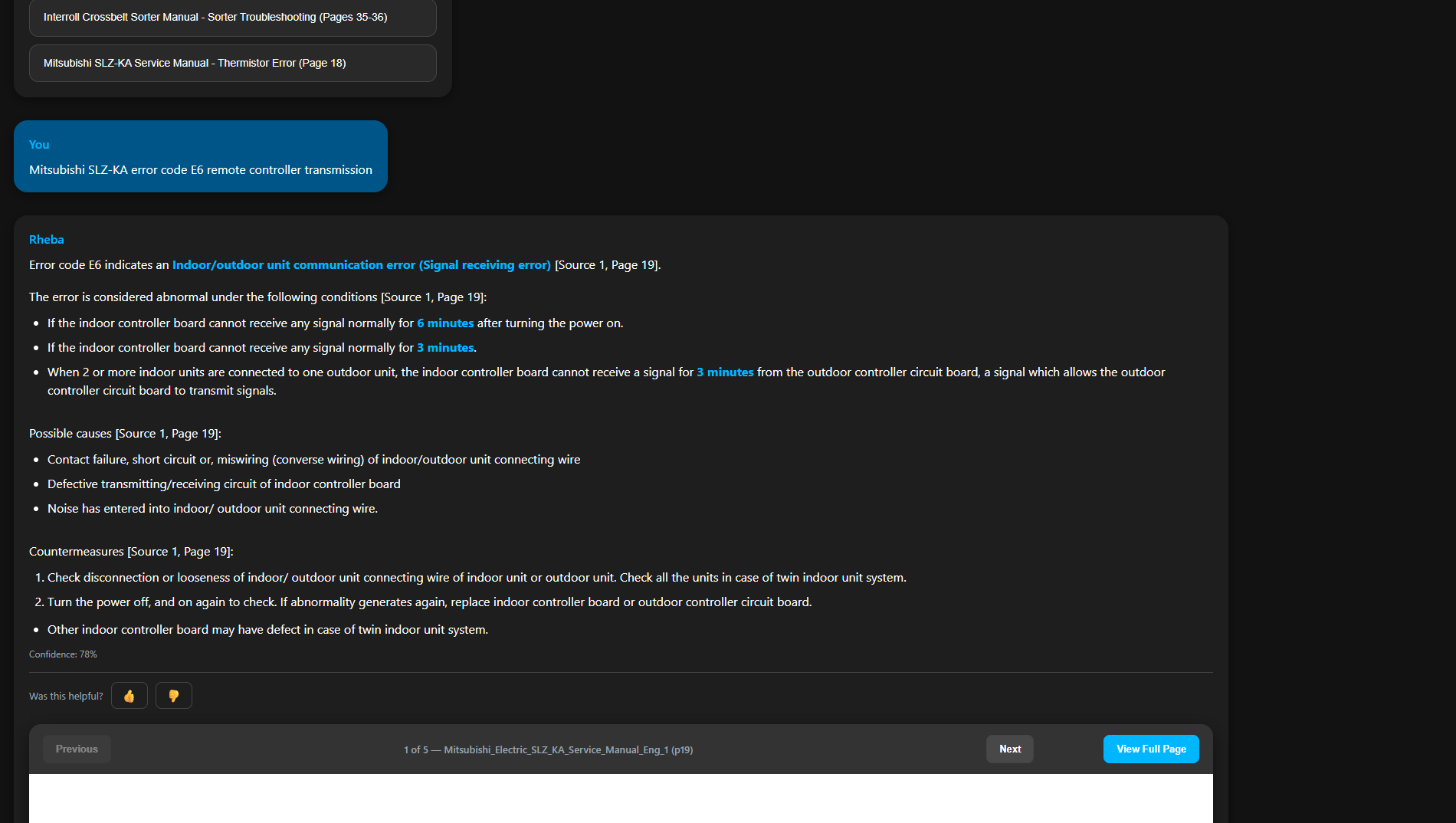Click the Previous page button

[x=76, y=749]
